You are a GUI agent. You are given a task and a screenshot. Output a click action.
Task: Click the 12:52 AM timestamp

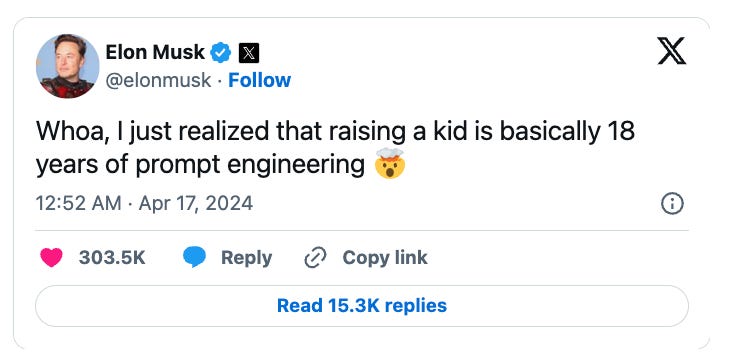click(x=78, y=203)
